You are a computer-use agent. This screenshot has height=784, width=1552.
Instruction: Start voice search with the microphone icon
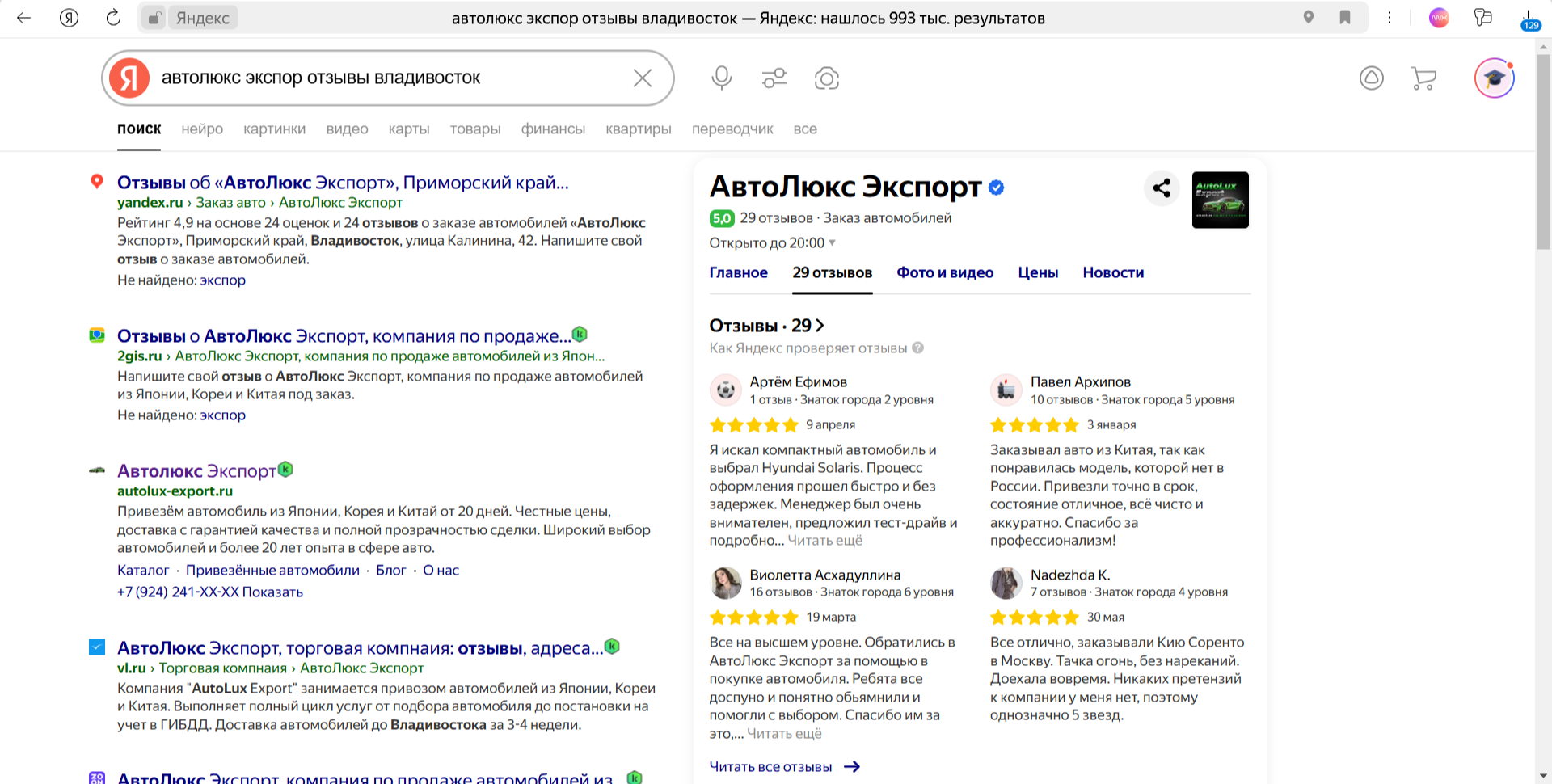click(x=722, y=78)
